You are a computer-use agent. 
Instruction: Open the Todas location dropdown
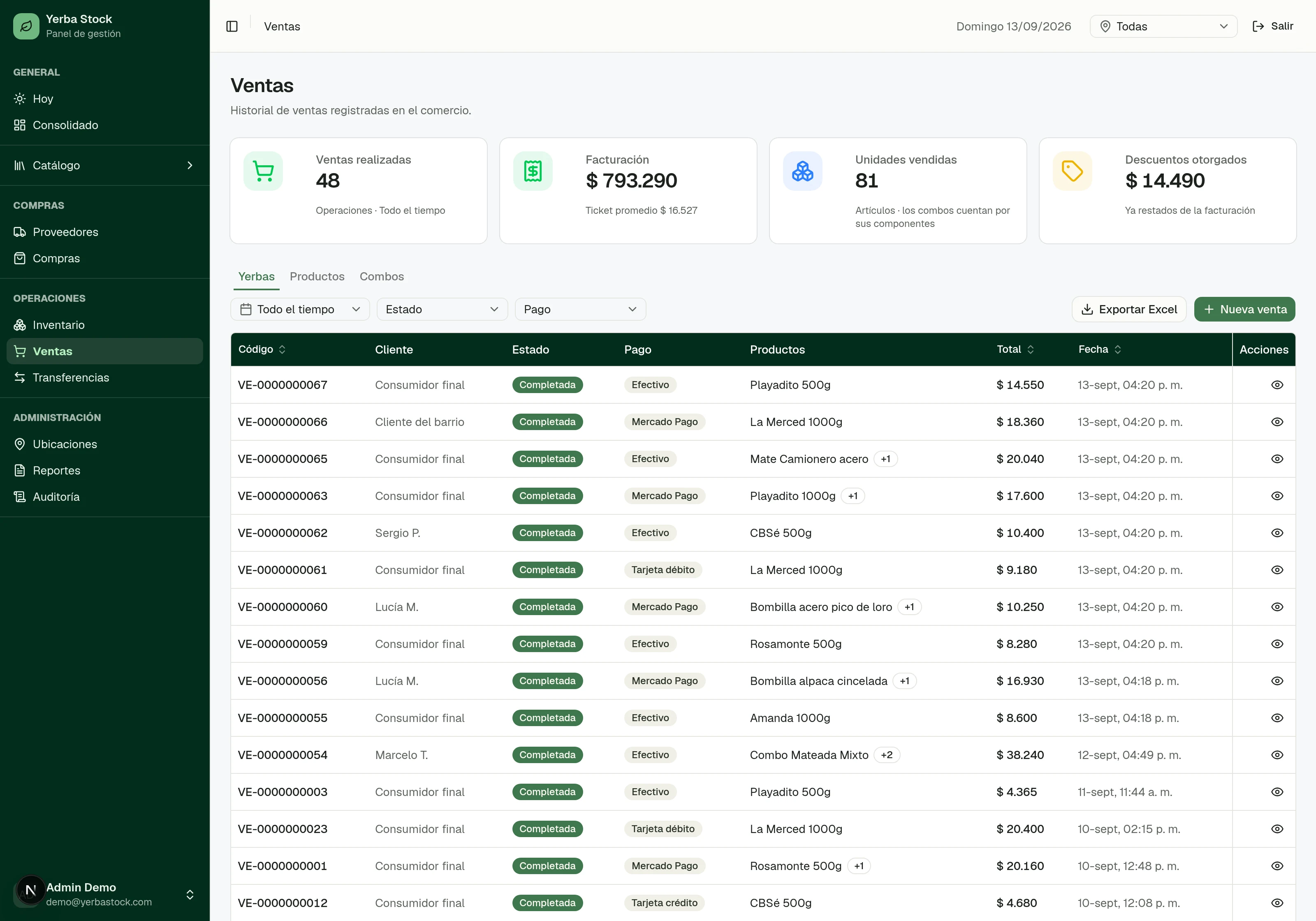[1163, 26]
